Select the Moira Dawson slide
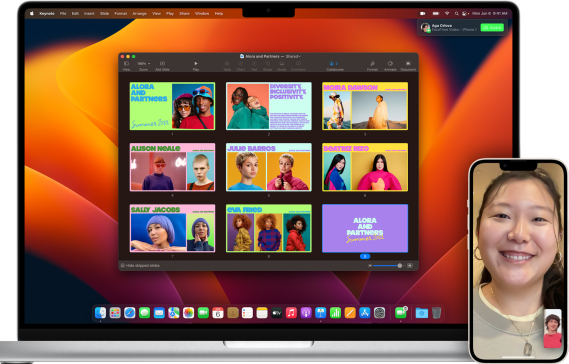This screenshot has height=364, width=569. [365, 106]
